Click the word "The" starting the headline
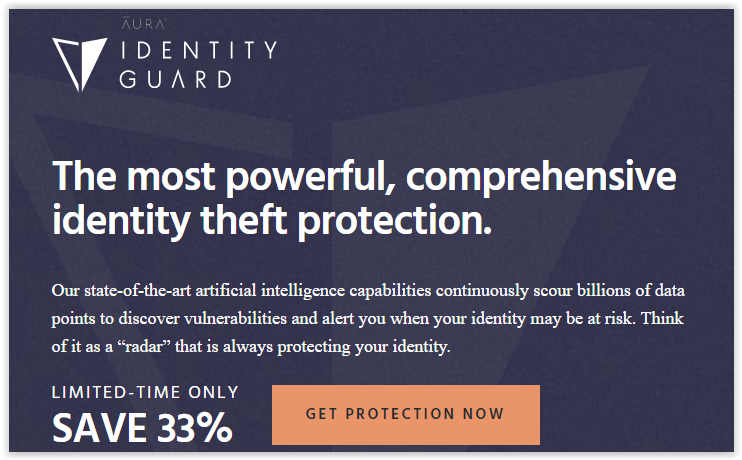This screenshot has width=742, height=460. tap(84, 176)
